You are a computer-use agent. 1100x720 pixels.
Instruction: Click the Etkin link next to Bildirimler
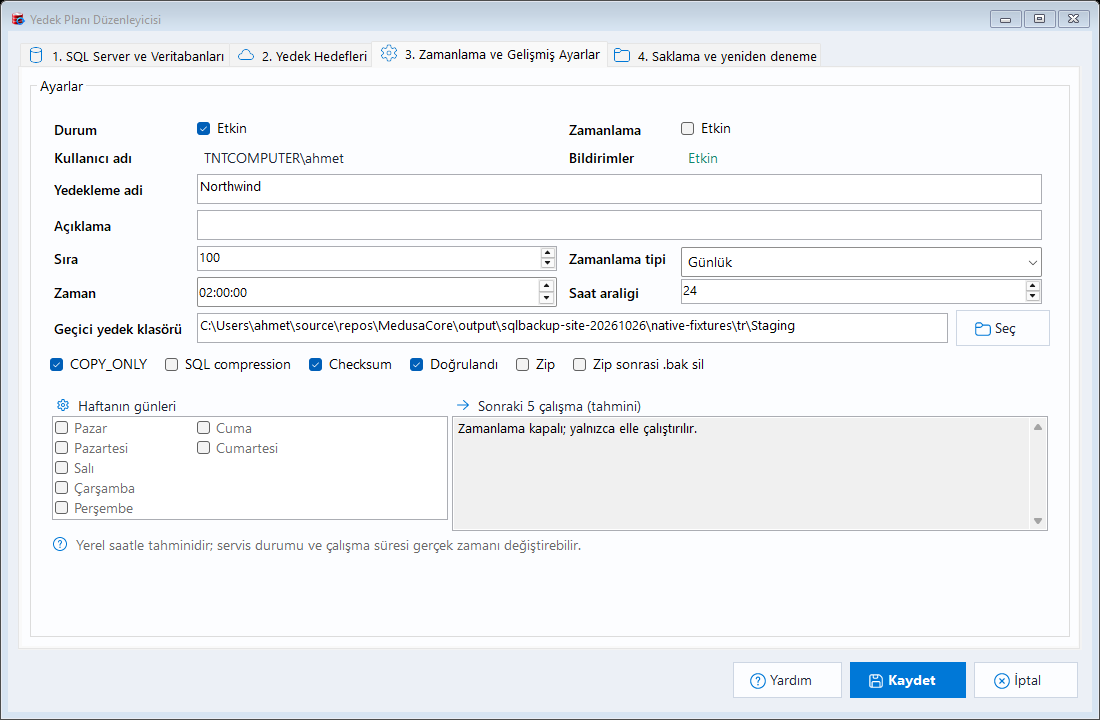[x=703, y=158]
